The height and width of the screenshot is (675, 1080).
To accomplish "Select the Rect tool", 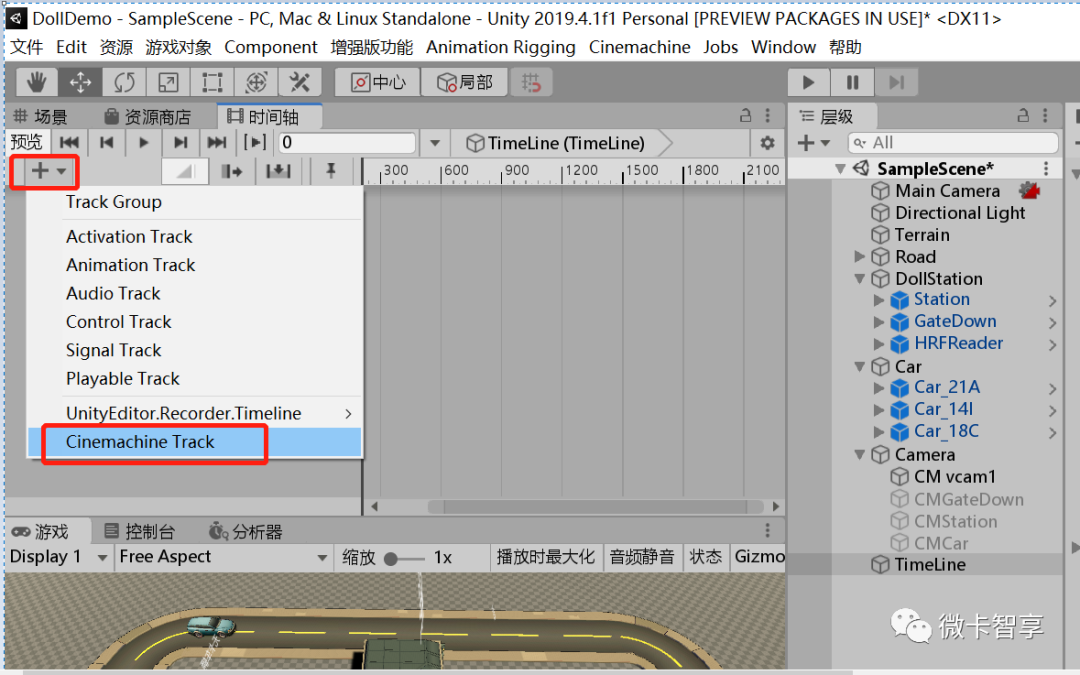I will [x=212, y=83].
